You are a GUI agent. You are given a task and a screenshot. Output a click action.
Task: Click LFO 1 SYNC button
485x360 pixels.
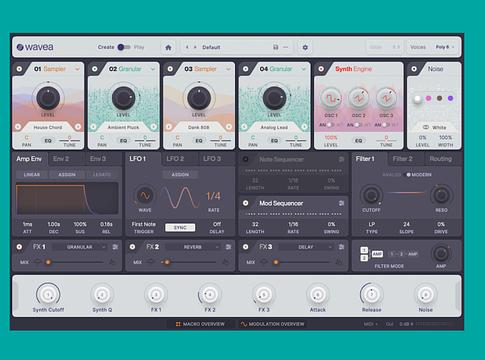click(180, 228)
